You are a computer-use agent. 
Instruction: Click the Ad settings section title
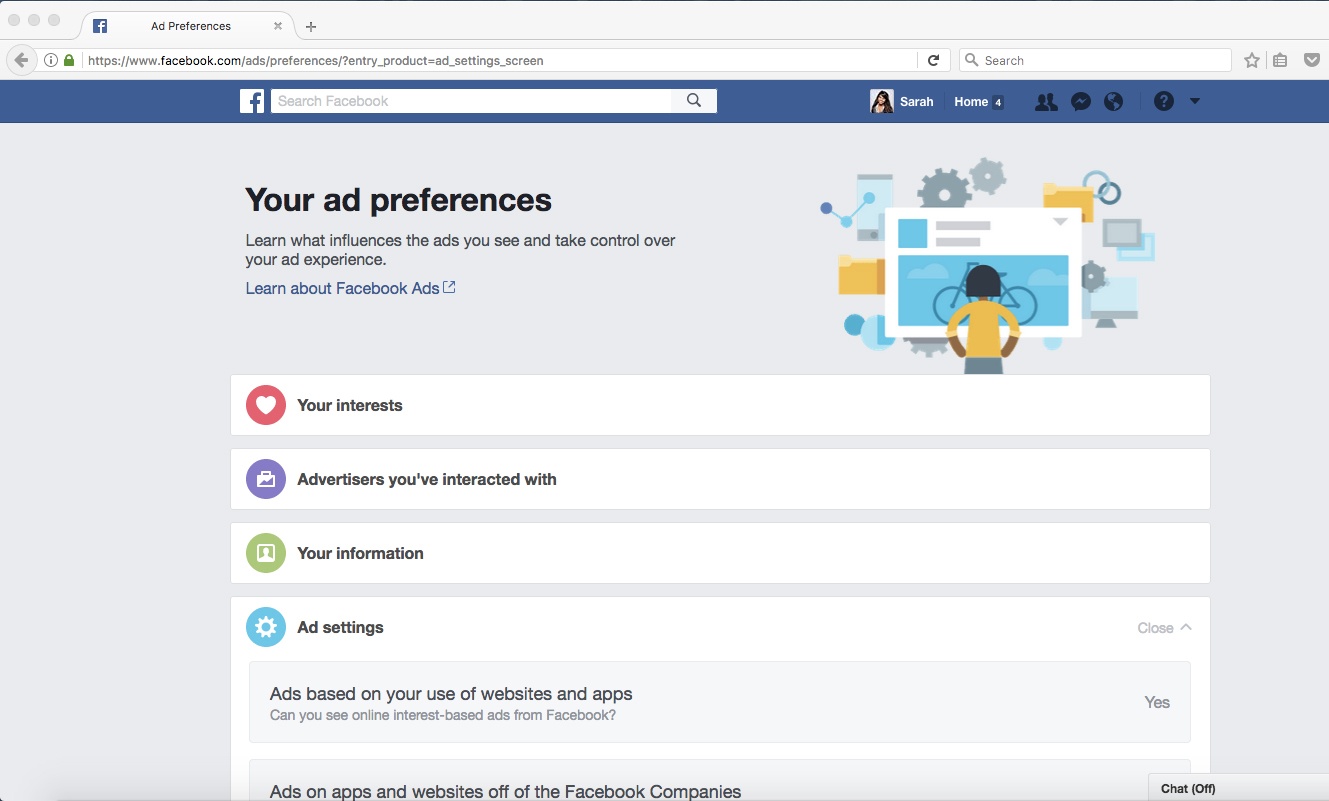pyautogui.click(x=340, y=627)
